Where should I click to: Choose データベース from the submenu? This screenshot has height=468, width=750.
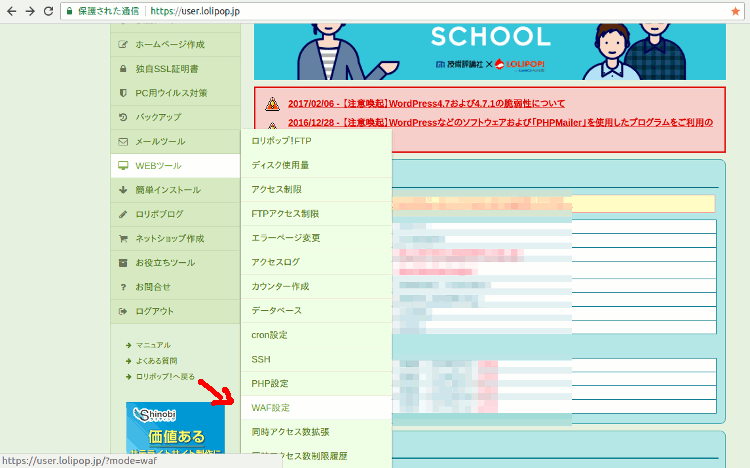[x=316, y=311]
